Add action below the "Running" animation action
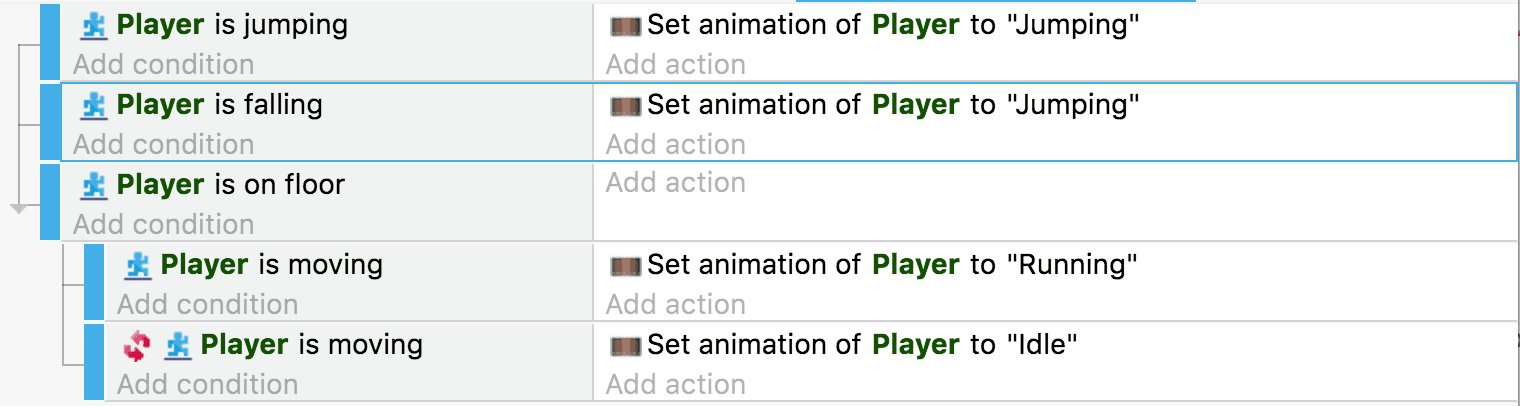Viewport: 1520px width, 406px height. [x=676, y=305]
